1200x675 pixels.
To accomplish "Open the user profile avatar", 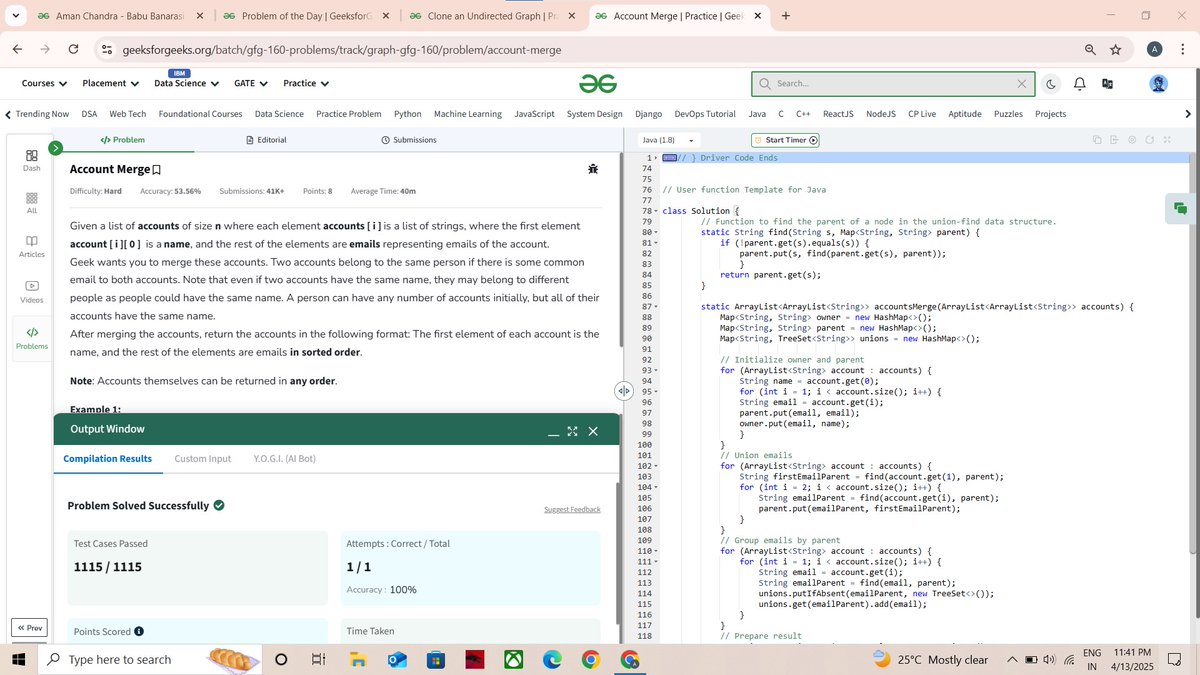I will [1158, 84].
